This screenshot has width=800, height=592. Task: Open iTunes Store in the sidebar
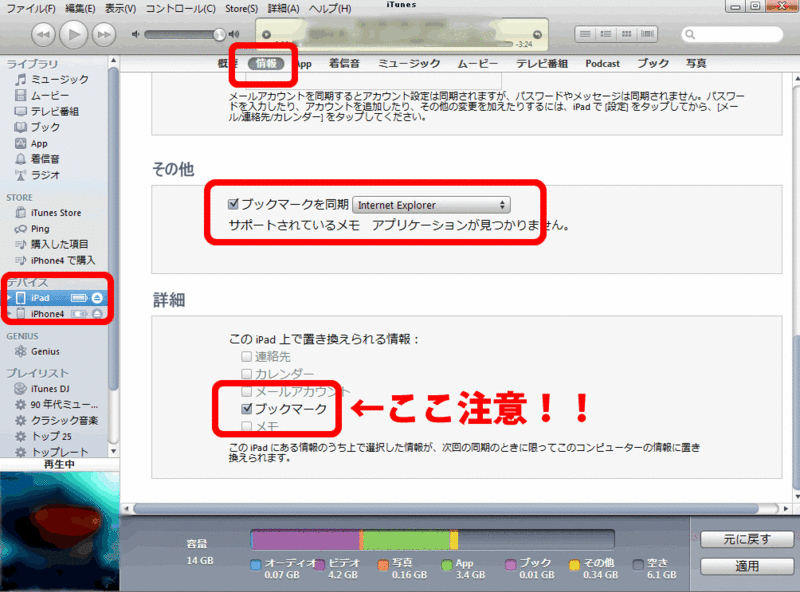[54, 213]
